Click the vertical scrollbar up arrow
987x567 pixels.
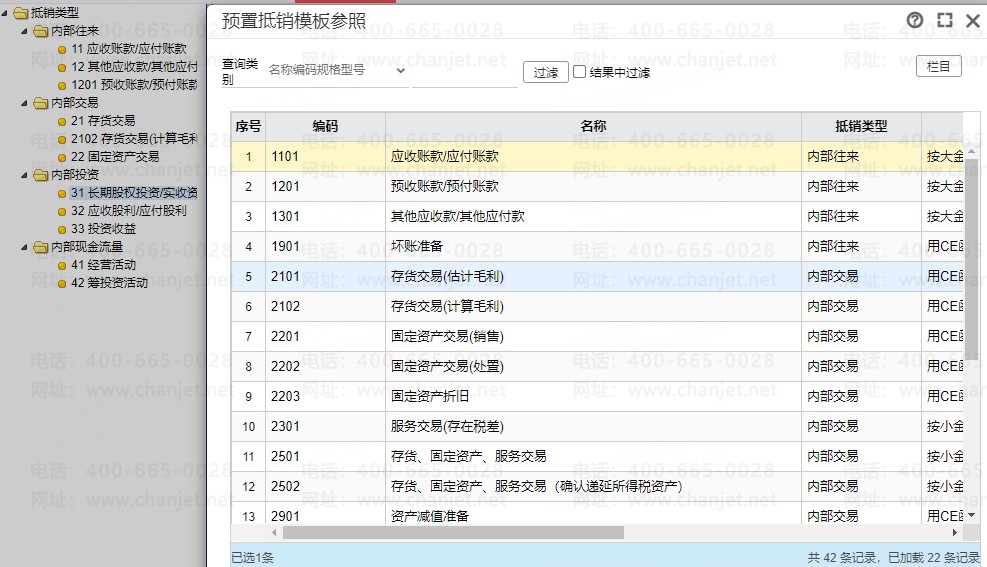pyautogui.click(x=972, y=151)
